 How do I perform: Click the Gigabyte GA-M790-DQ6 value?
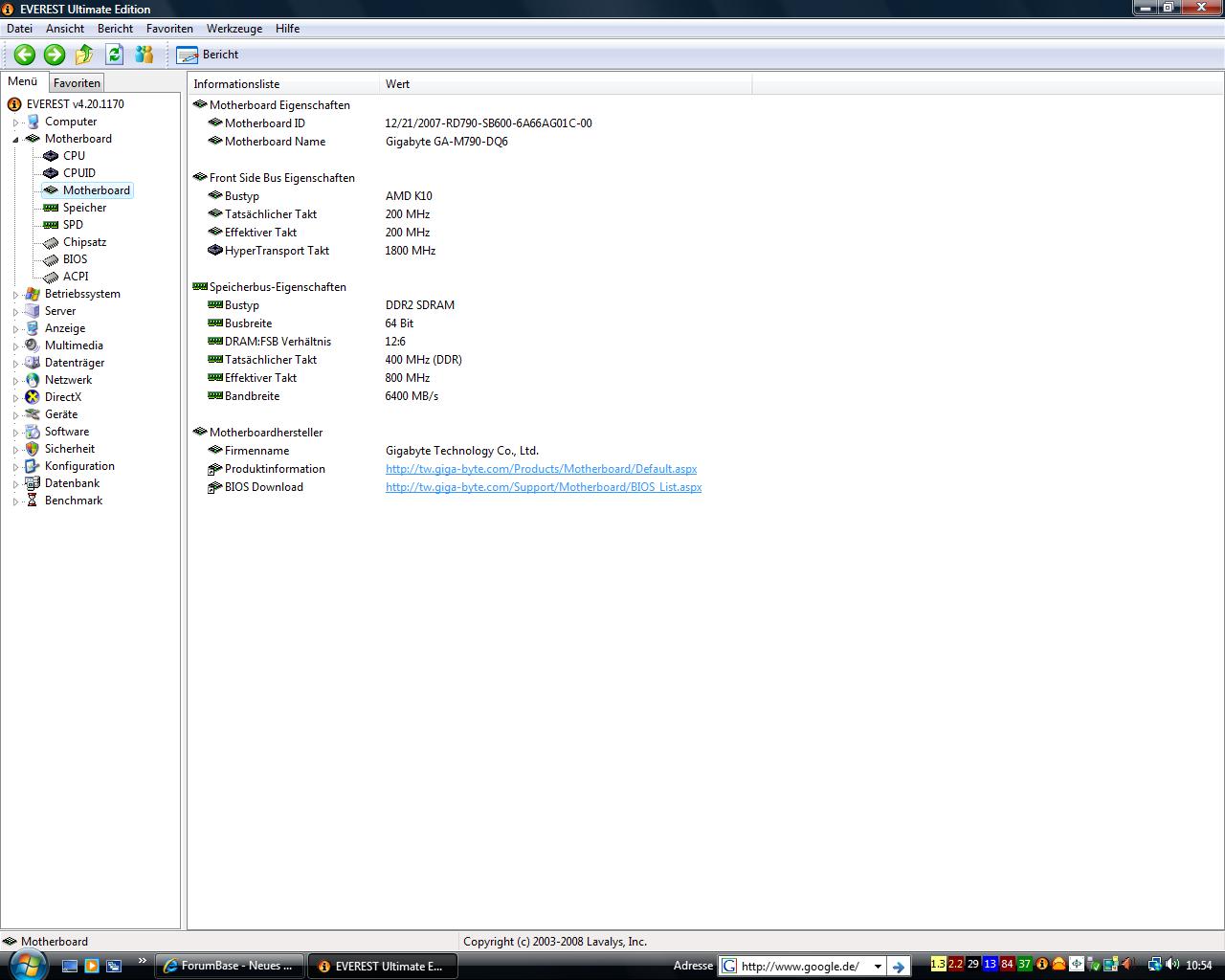(x=447, y=142)
